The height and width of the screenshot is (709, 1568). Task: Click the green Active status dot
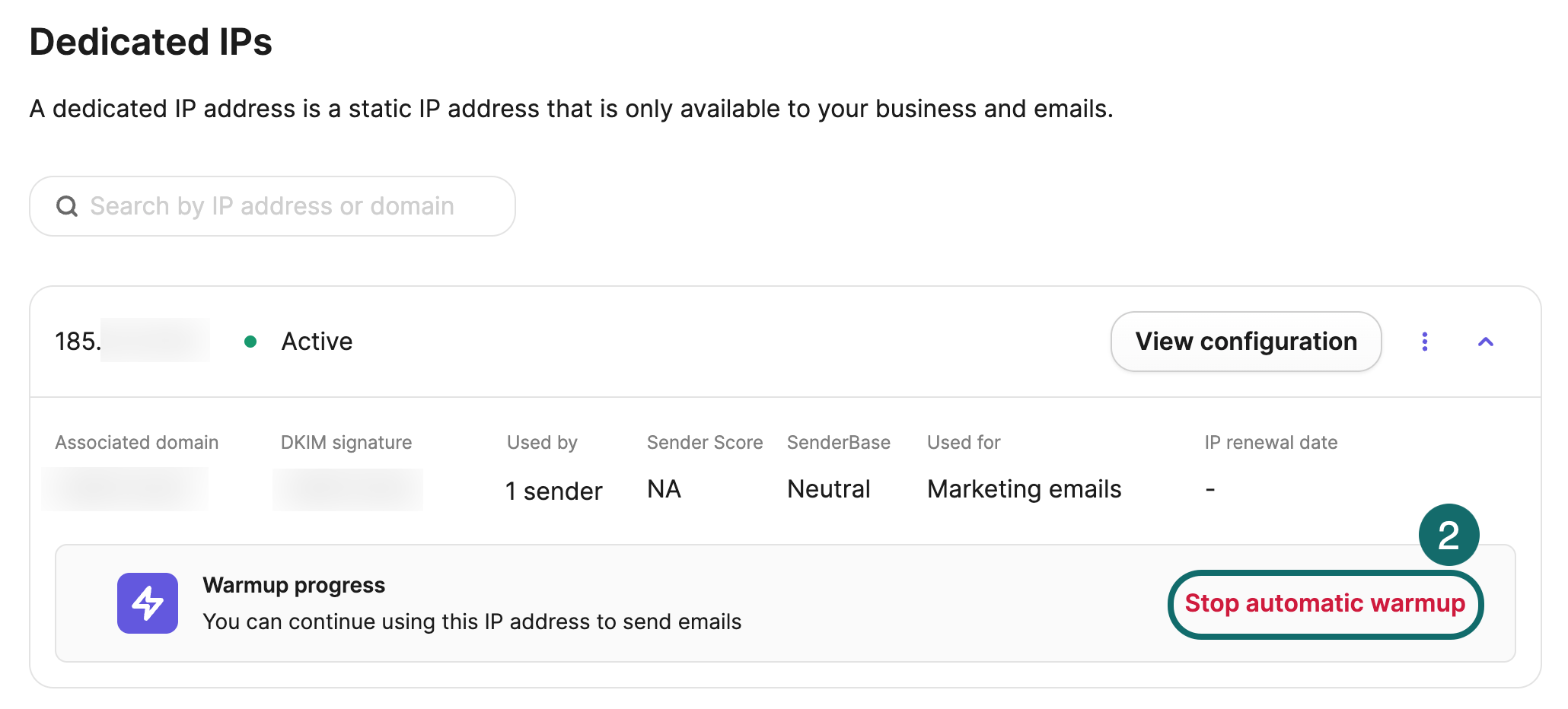[x=250, y=342]
